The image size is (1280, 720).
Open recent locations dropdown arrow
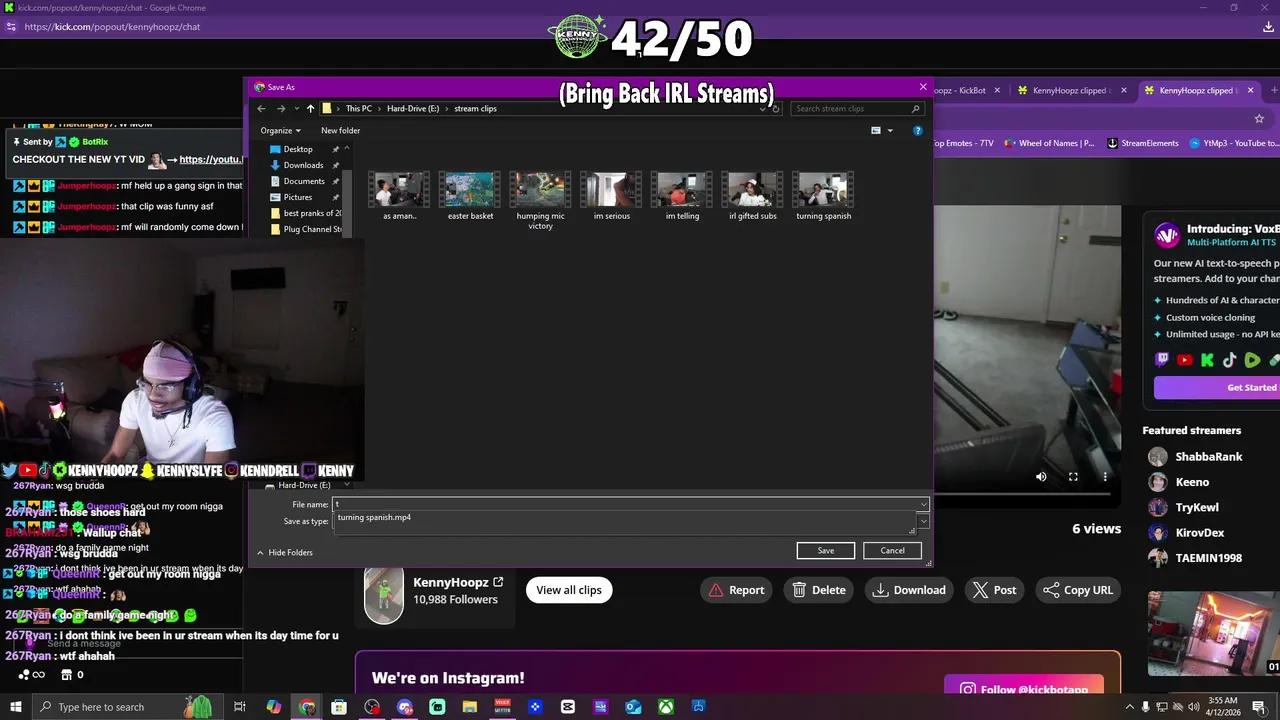[x=296, y=109]
